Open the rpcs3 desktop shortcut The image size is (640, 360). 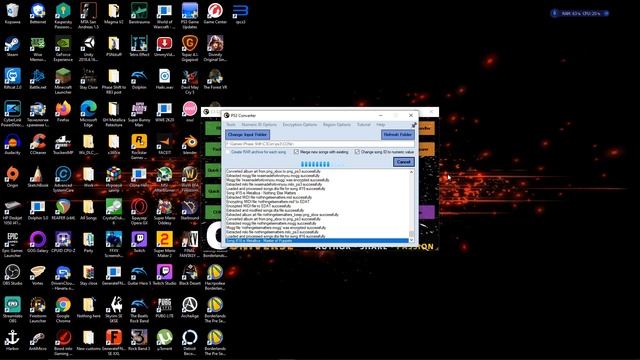point(240,13)
